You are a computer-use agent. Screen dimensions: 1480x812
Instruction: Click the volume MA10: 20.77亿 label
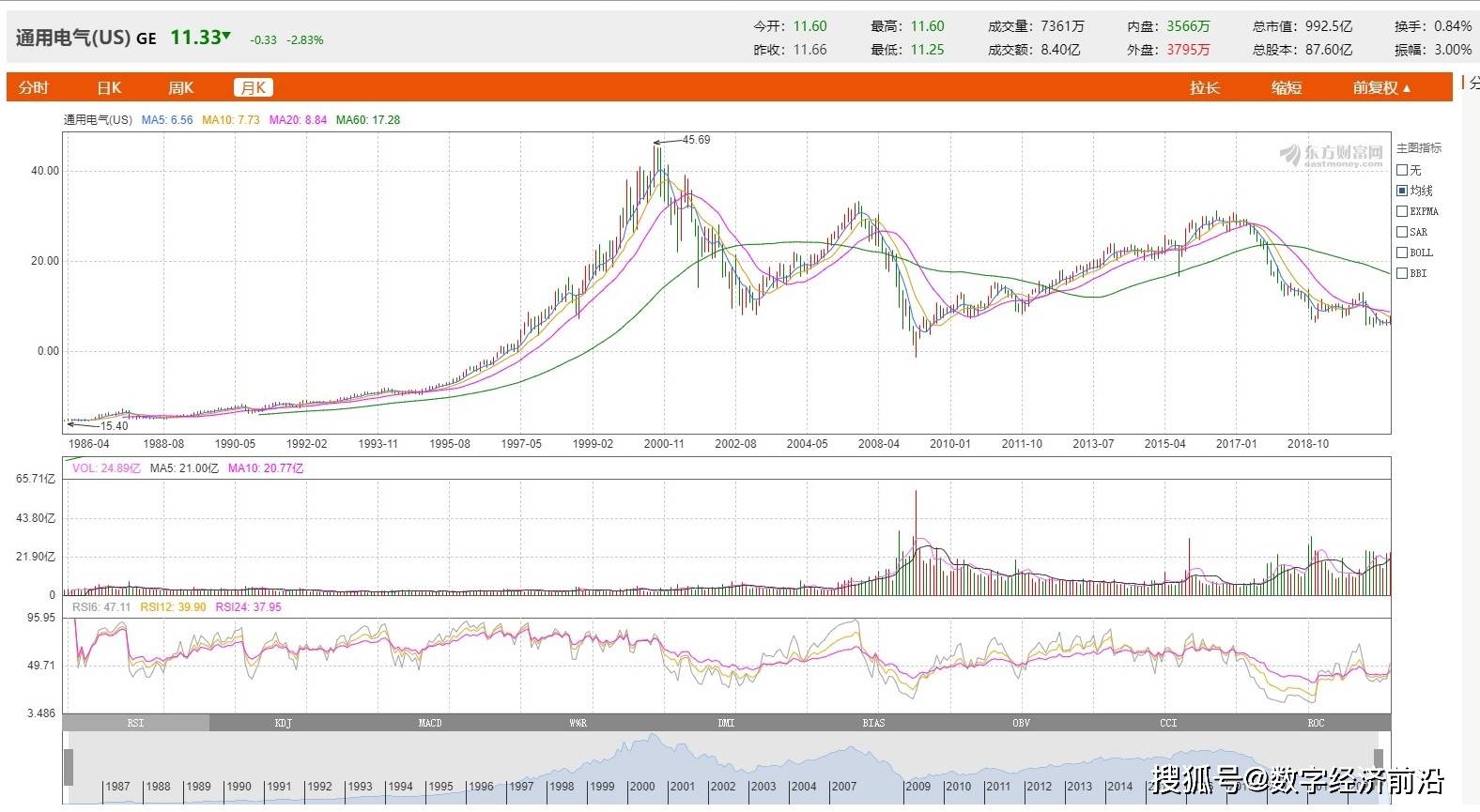coord(266,468)
